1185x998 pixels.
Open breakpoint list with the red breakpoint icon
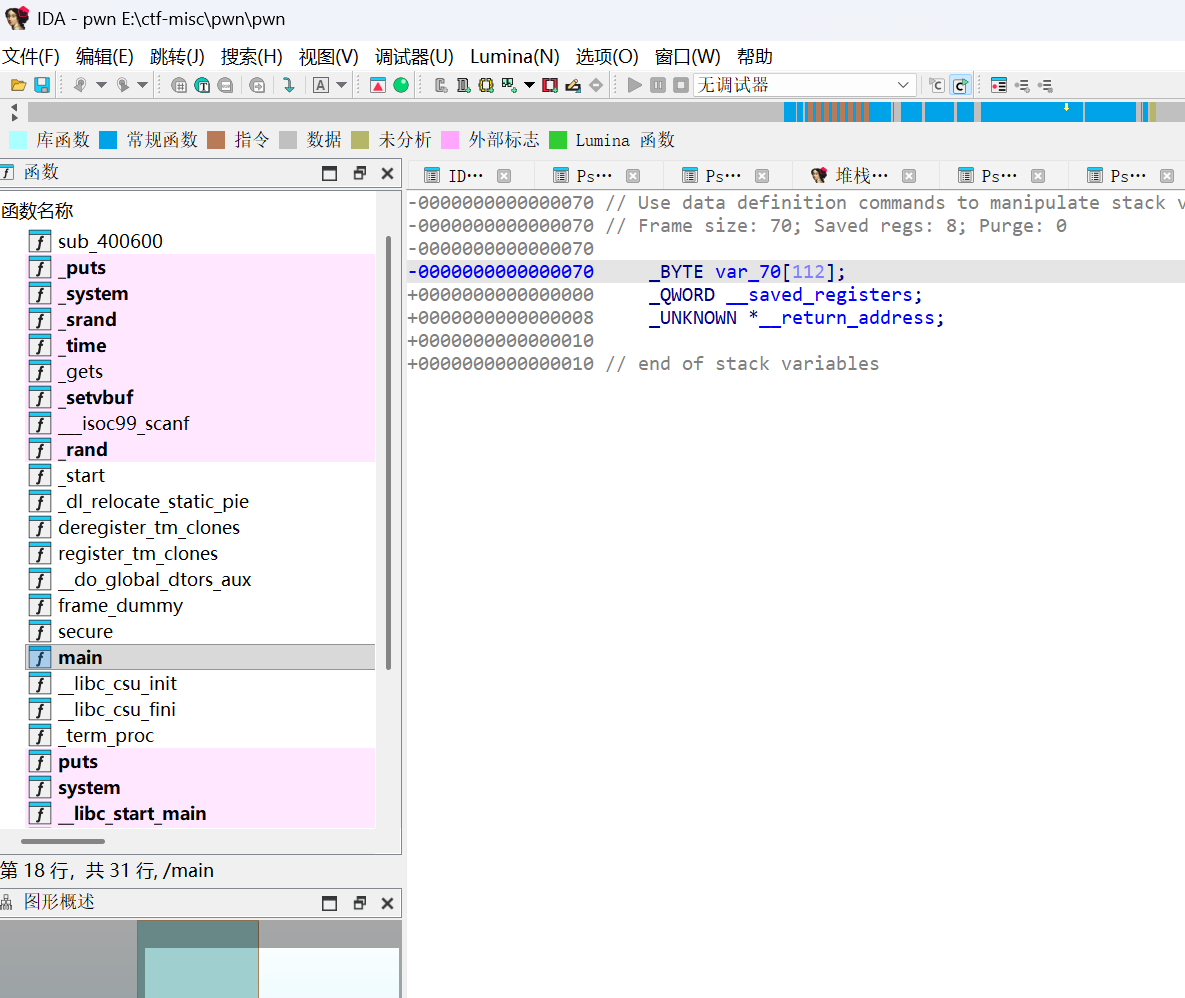(549, 84)
